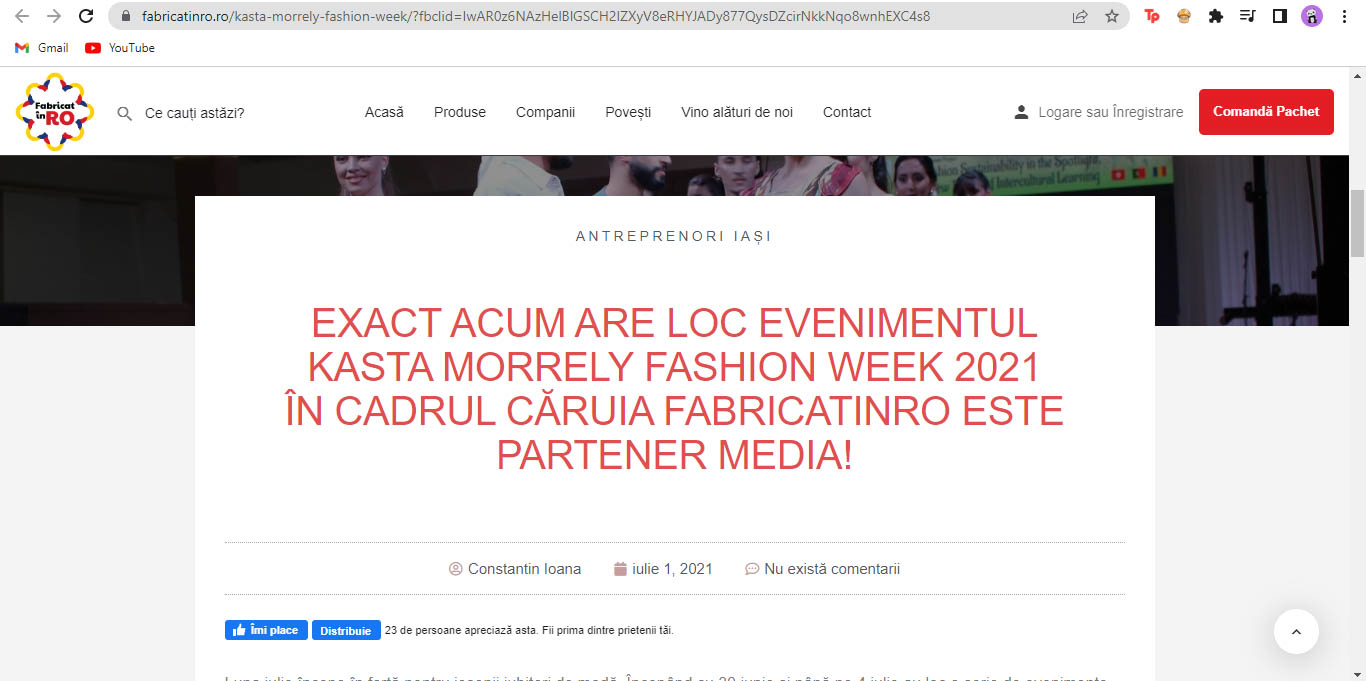
Task: Click the article headline about Kasta Morrely
Action: [x=675, y=390]
